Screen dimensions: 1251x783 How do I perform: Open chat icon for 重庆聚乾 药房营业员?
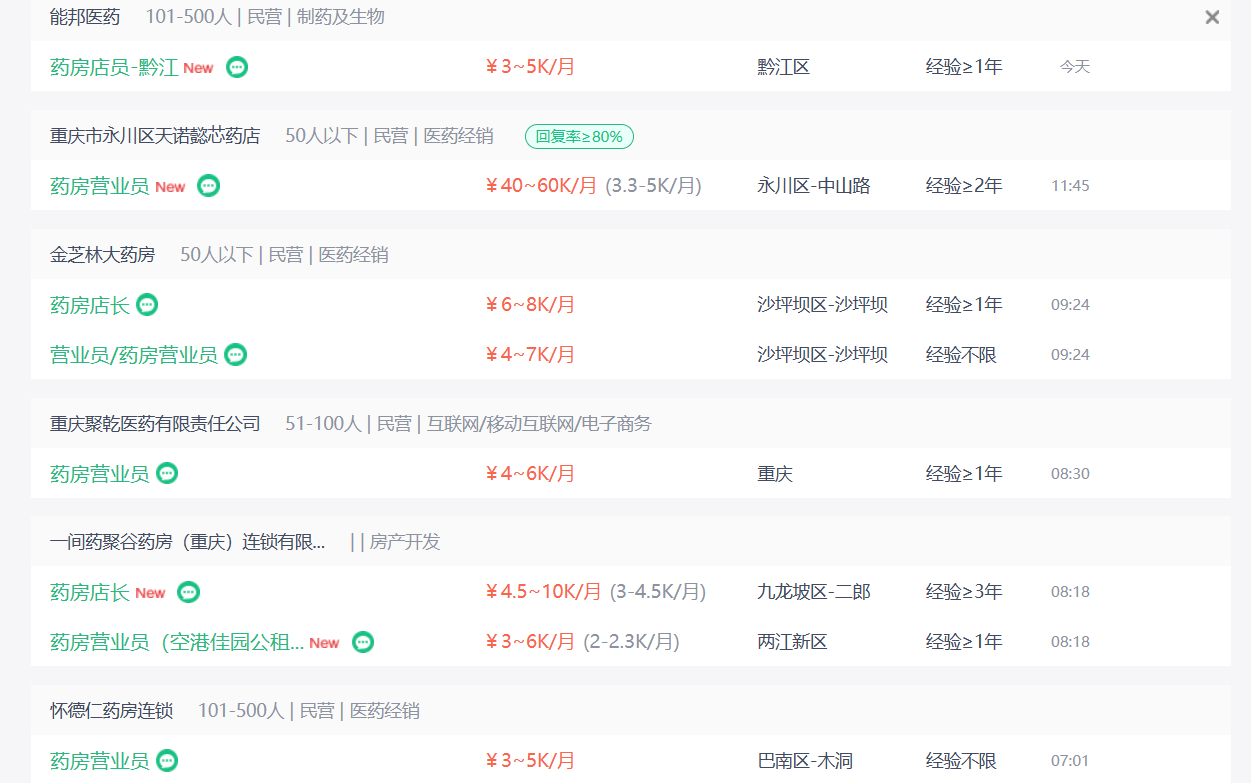click(x=167, y=474)
